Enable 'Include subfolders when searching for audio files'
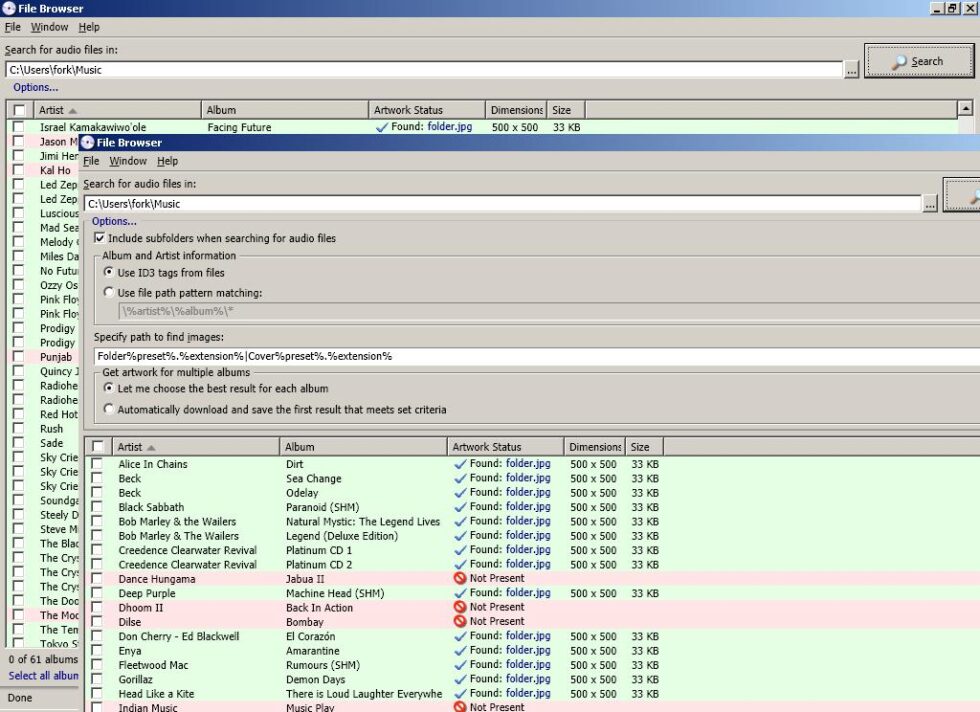Viewport: 980px width, 712px height. [x=98, y=238]
